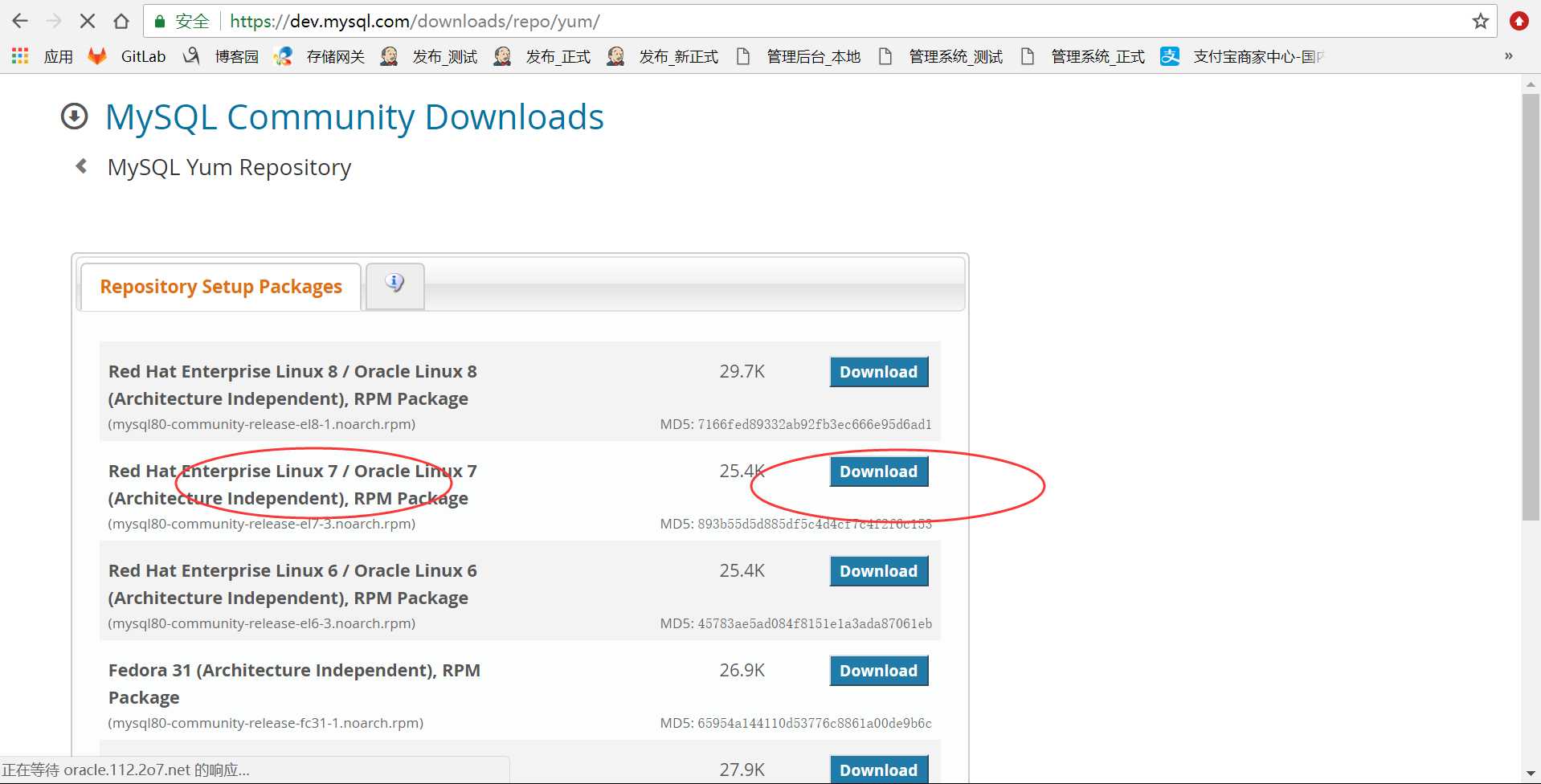The image size is (1541, 784).
Task: Open the Apps (应用) bookmark grid
Action: (42, 56)
